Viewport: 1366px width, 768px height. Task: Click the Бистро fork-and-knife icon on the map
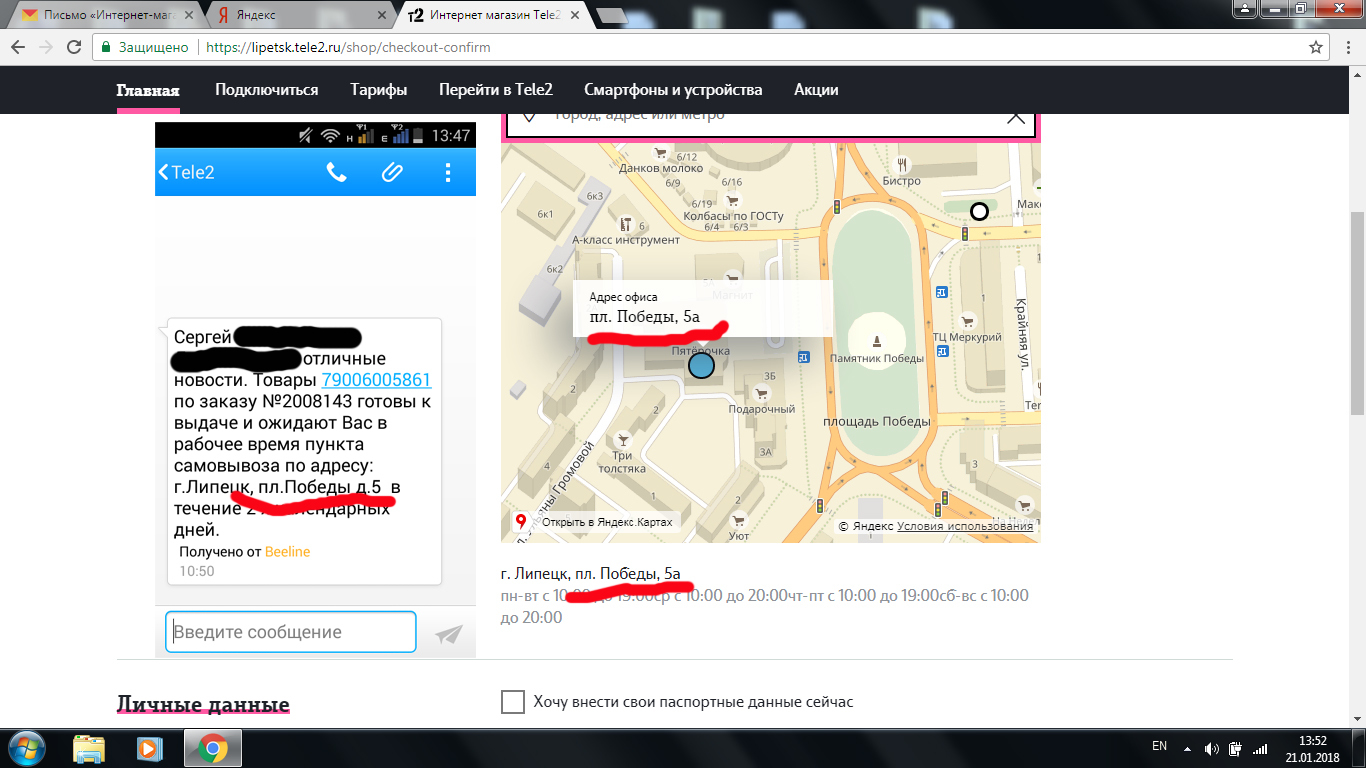pos(901,163)
